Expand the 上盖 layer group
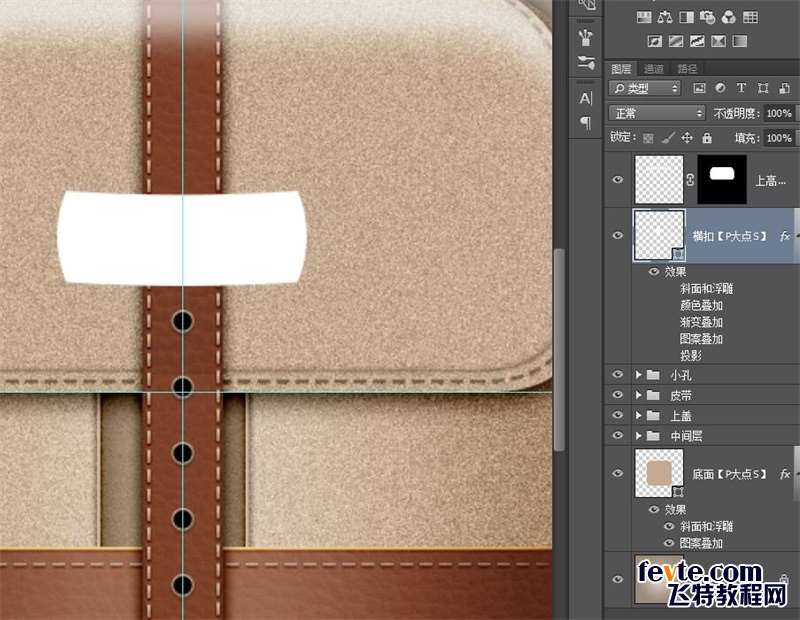The image size is (800, 620). (x=639, y=416)
